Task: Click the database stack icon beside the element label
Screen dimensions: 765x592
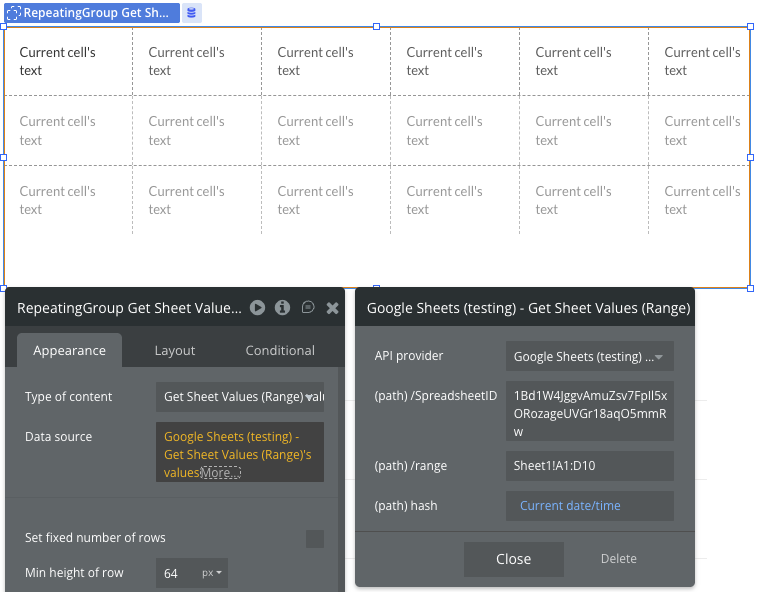Action: click(x=192, y=13)
